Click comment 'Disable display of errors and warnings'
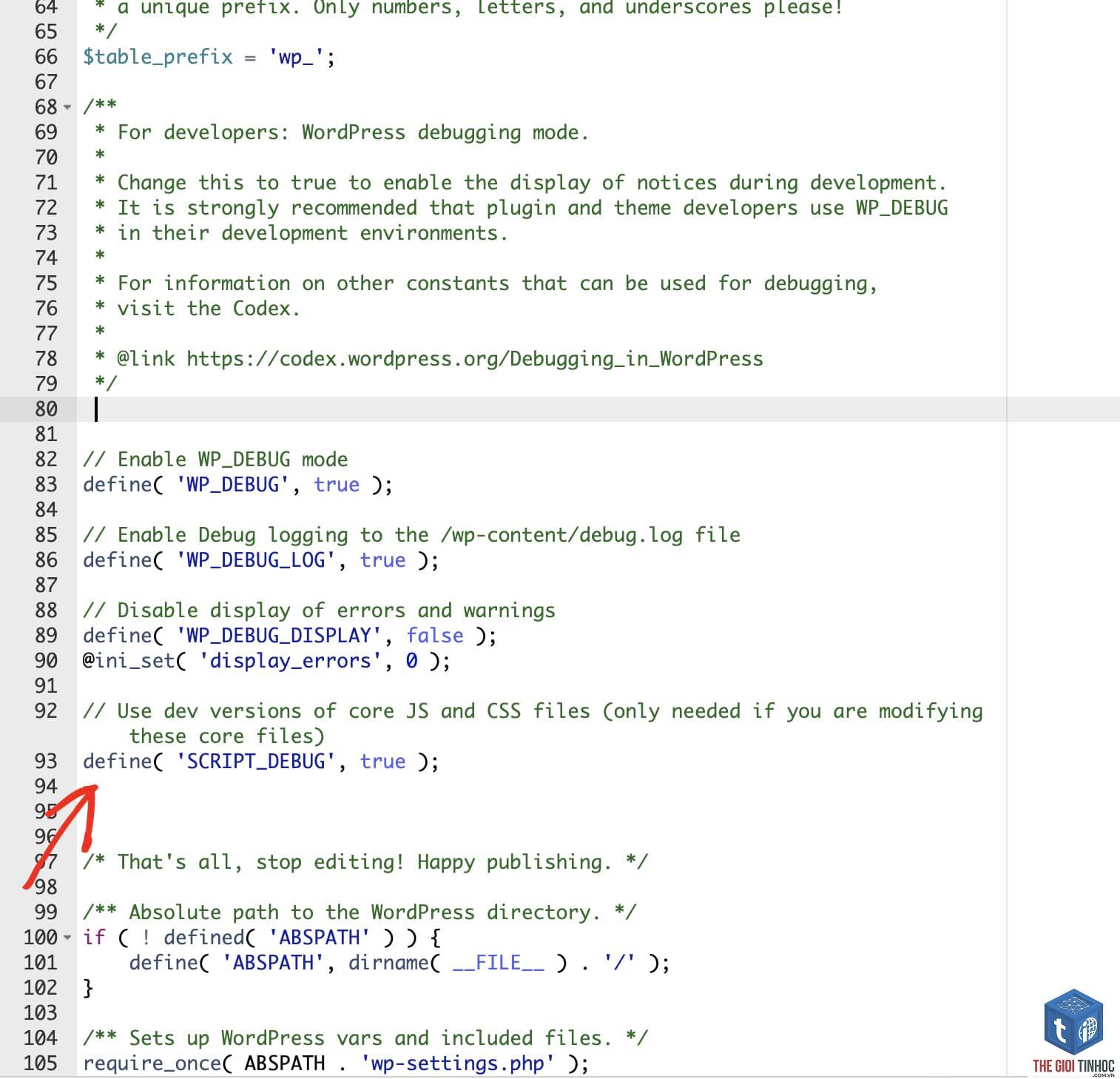The height and width of the screenshot is (1079, 1120). pyautogui.click(x=319, y=611)
